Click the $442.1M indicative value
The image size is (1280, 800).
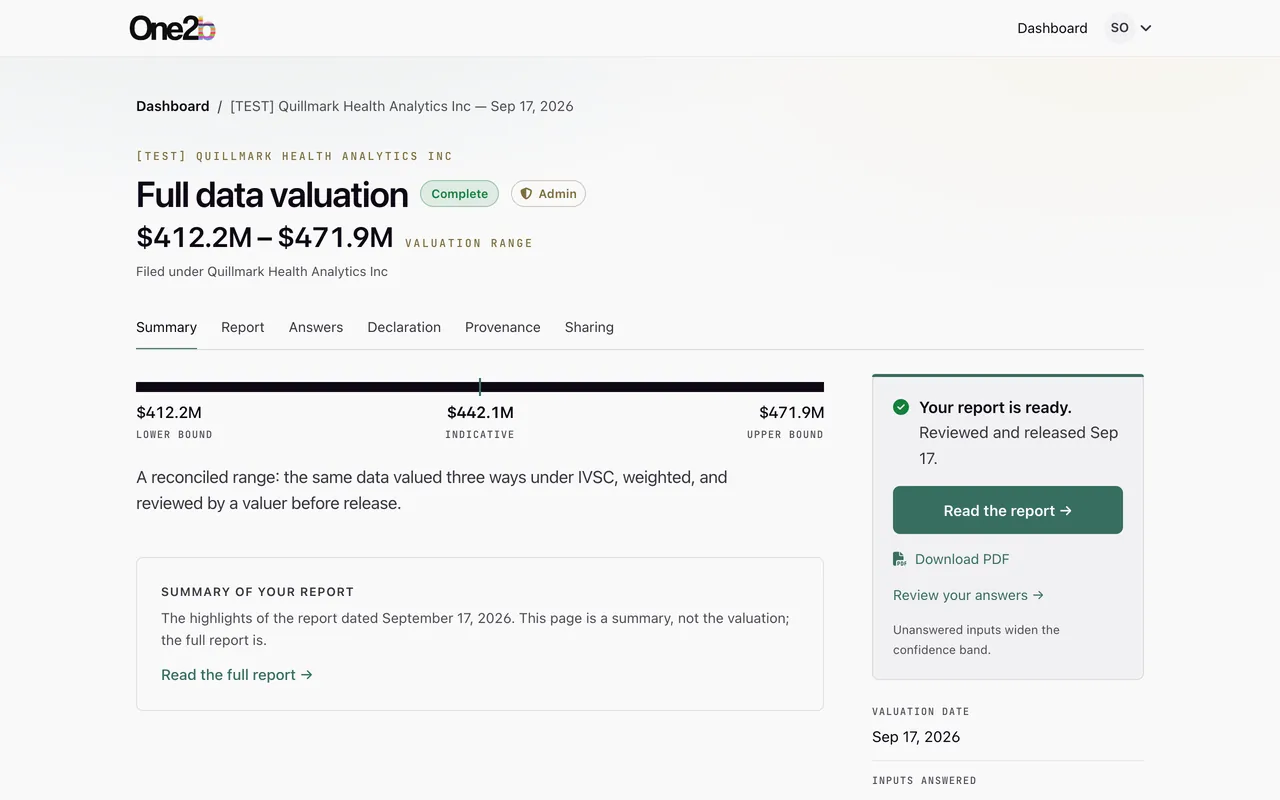pyautogui.click(x=480, y=412)
